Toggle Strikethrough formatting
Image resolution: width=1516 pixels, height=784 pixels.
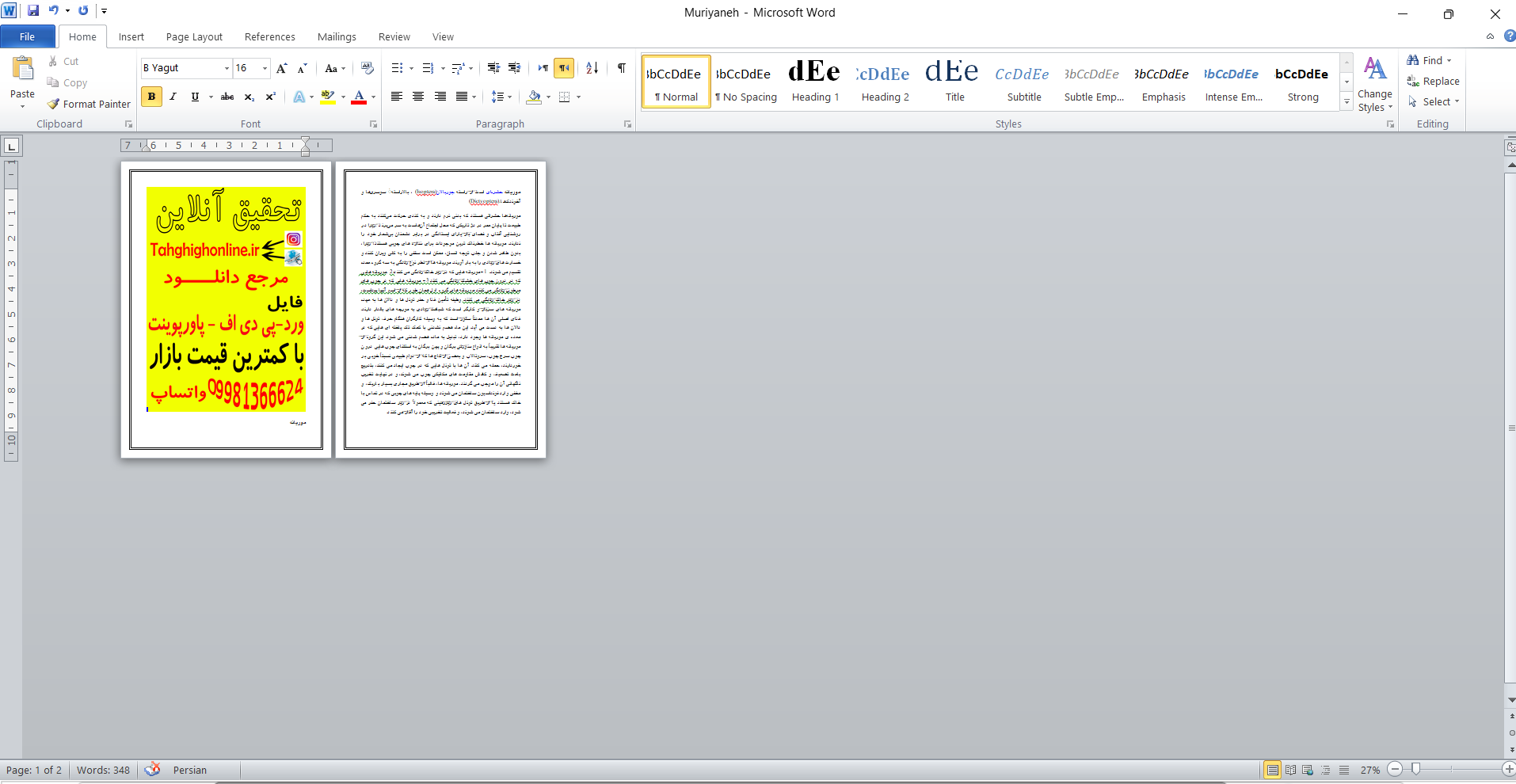click(227, 97)
